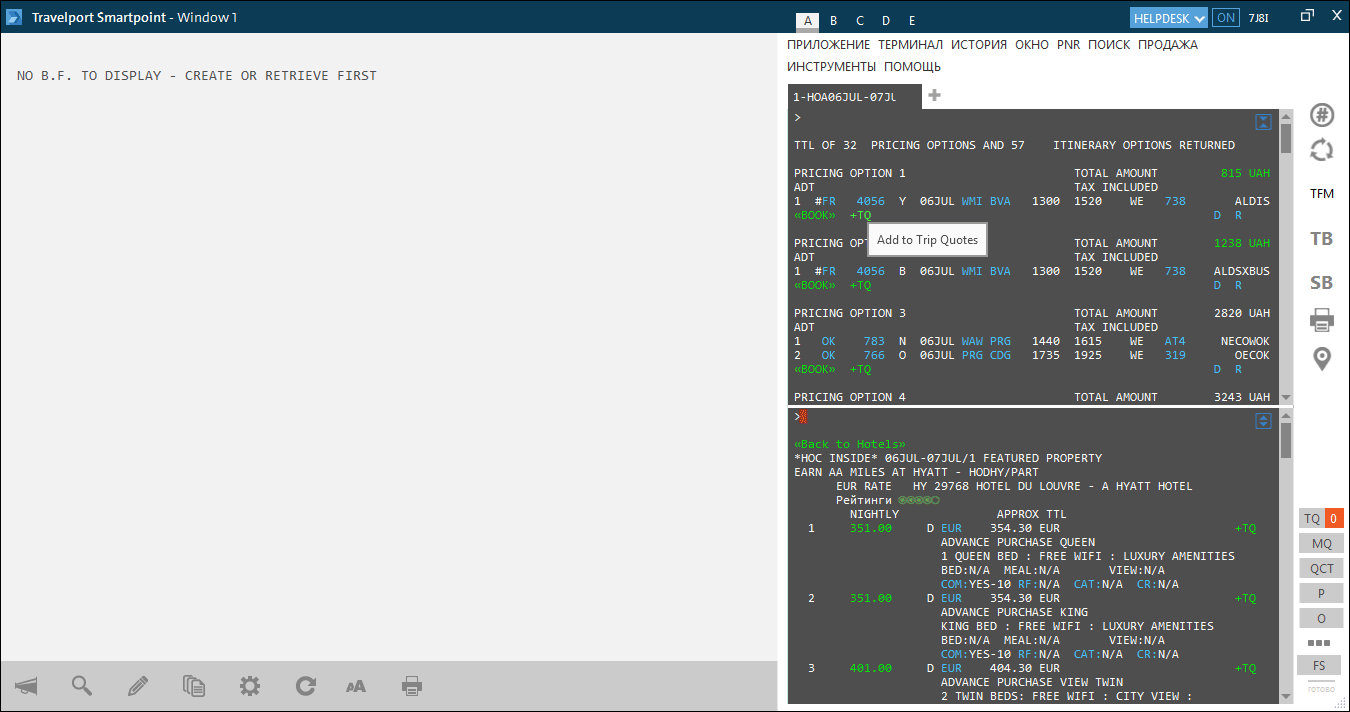Open the ТЕРМИНАЛ menu
The height and width of the screenshot is (712, 1350).
tap(911, 45)
